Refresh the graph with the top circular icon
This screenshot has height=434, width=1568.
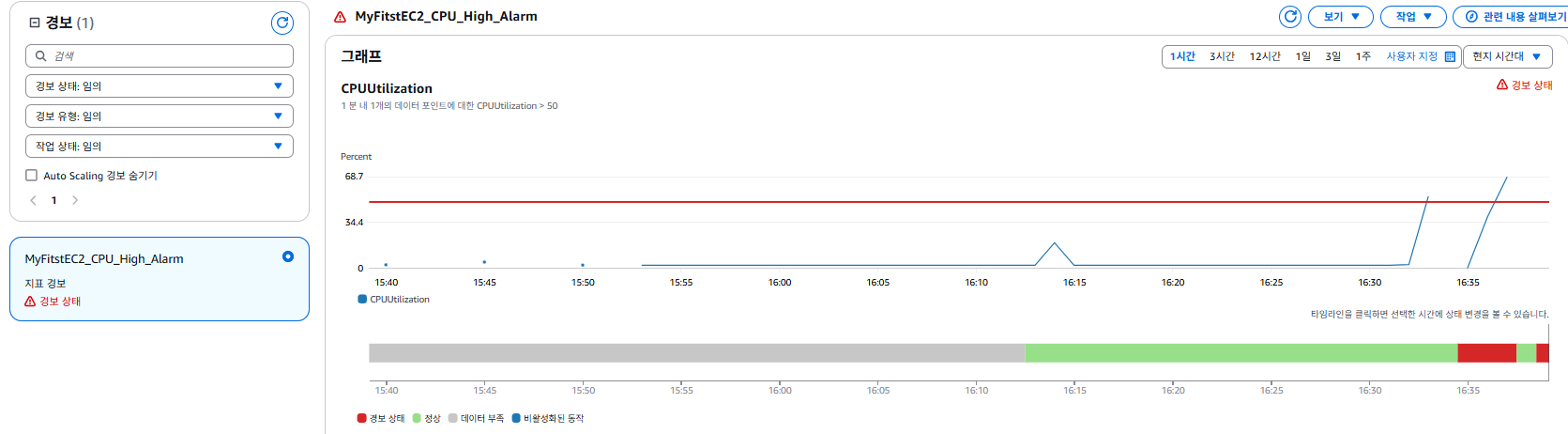coord(1290,17)
